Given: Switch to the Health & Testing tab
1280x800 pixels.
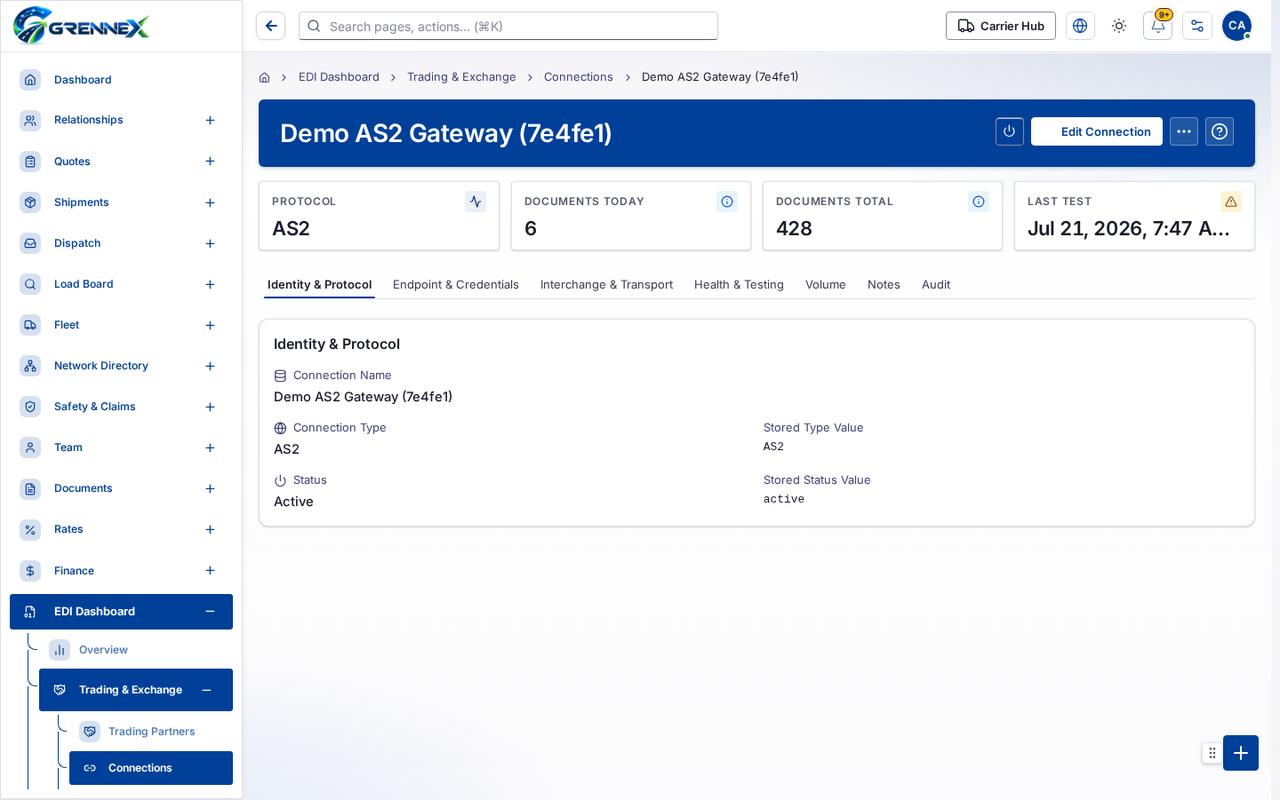Looking at the screenshot, I should (739, 285).
